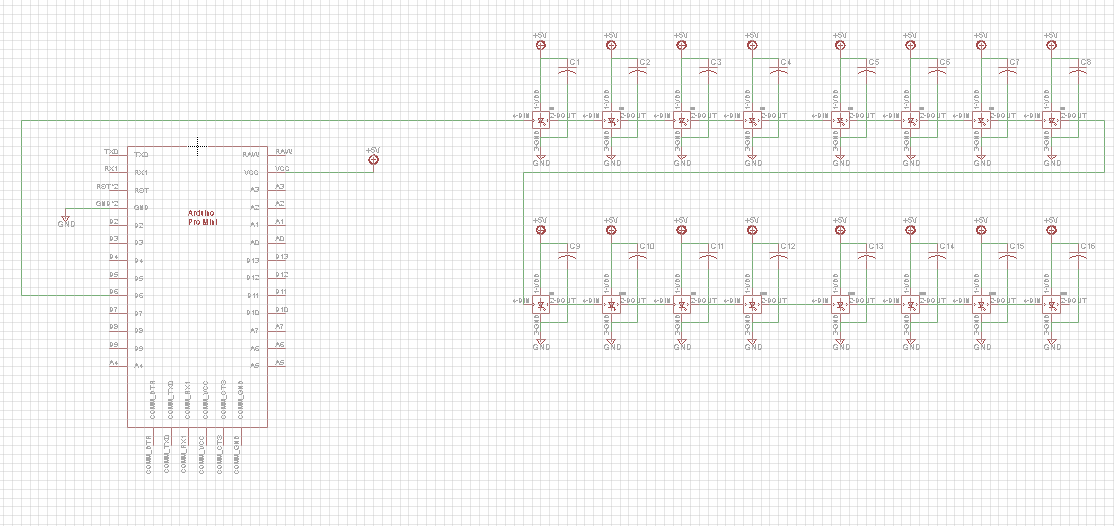Select the LED symbol beside capacitor C13
This screenshot has height=526, width=1114.
tap(840, 306)
